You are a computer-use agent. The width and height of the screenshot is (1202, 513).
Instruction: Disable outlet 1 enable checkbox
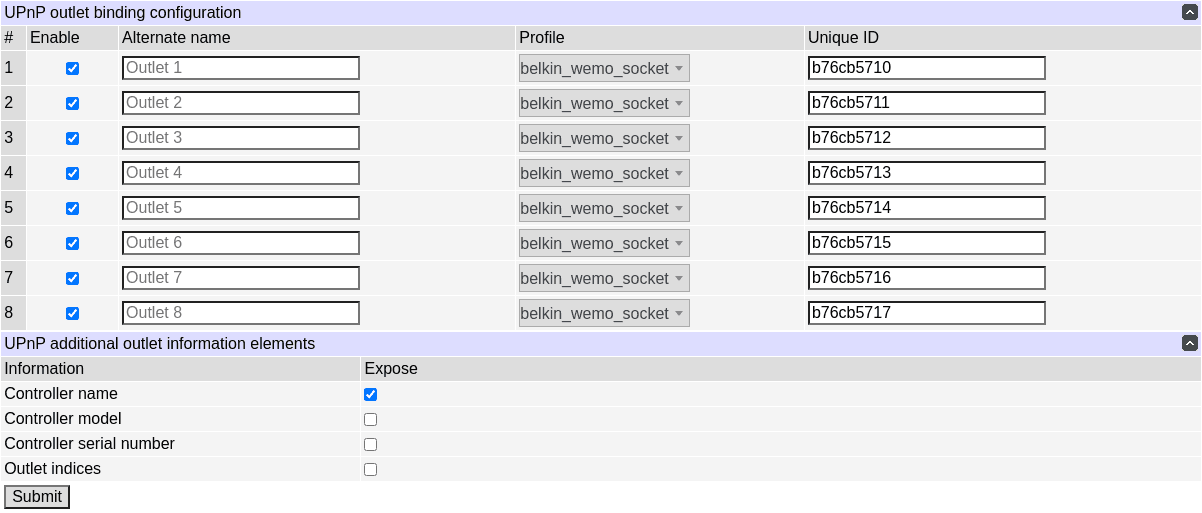coord(72,69)
